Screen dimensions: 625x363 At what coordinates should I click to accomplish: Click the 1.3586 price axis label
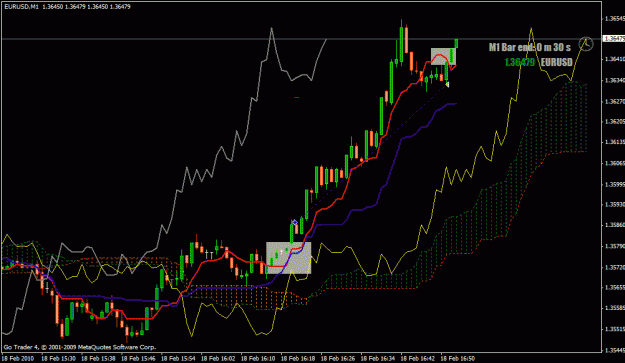point(614,225)
